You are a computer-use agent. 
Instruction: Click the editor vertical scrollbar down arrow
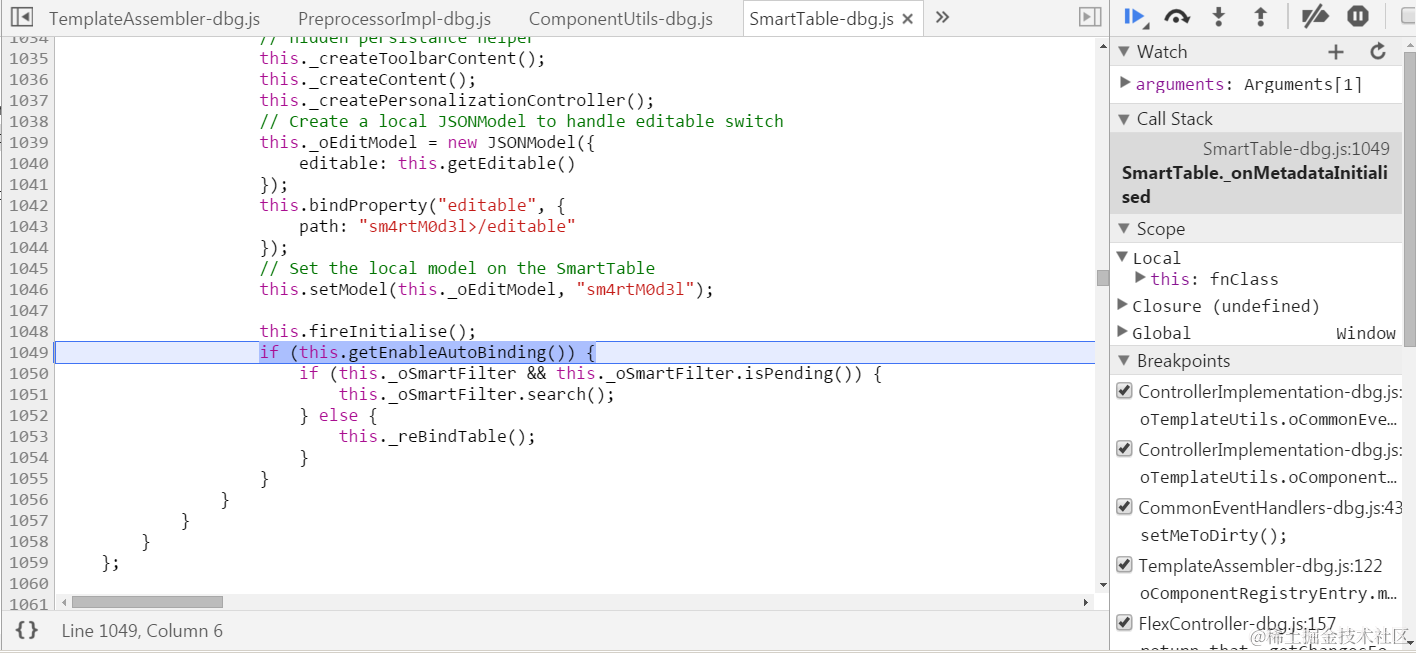coord(1103,585)
